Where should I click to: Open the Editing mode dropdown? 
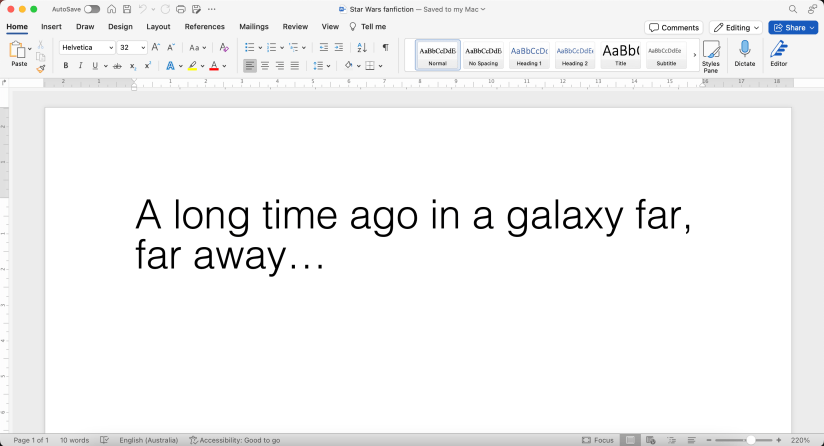coord(735,27)
